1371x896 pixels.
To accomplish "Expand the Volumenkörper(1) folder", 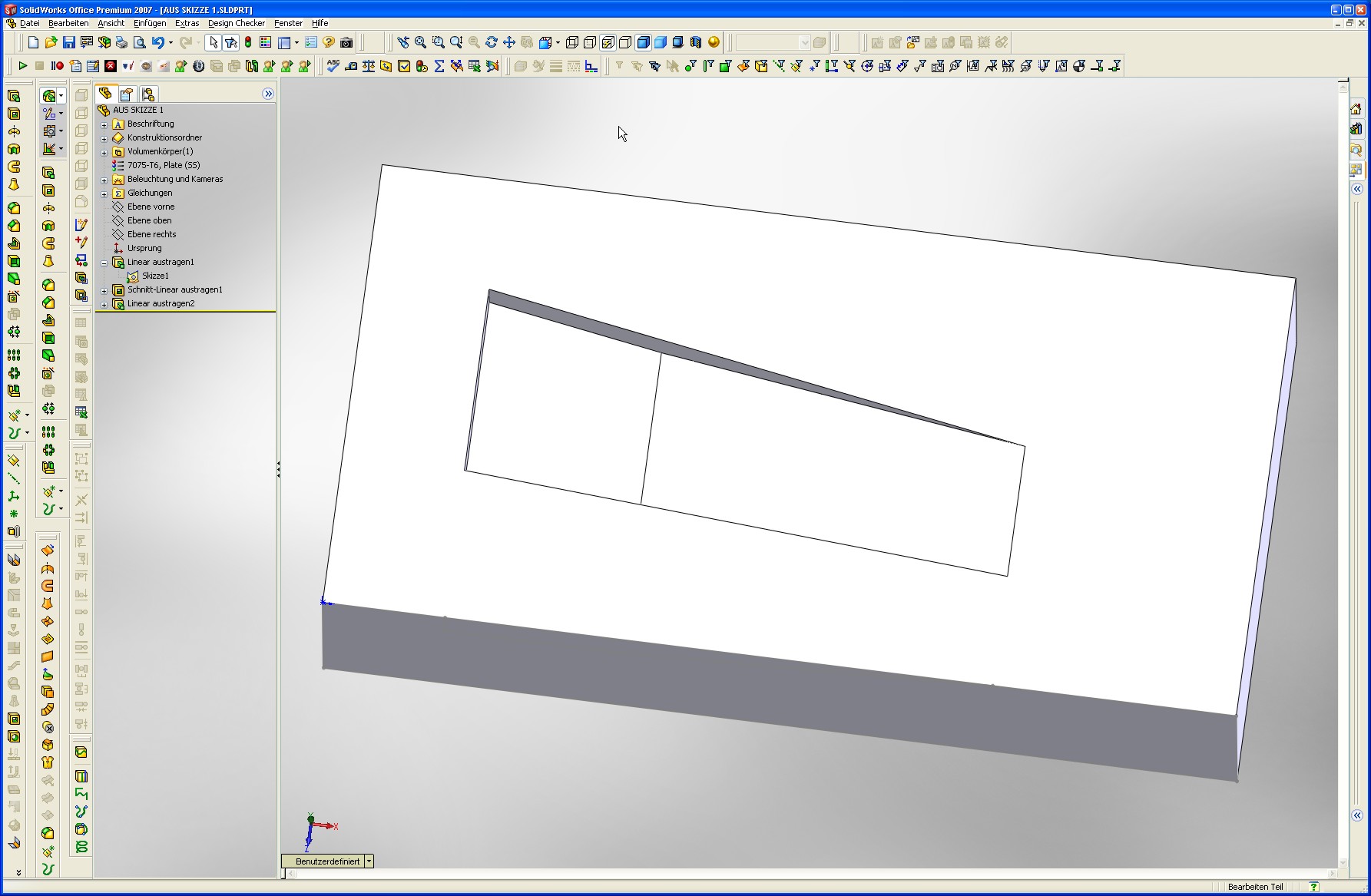I will [104, 152].
